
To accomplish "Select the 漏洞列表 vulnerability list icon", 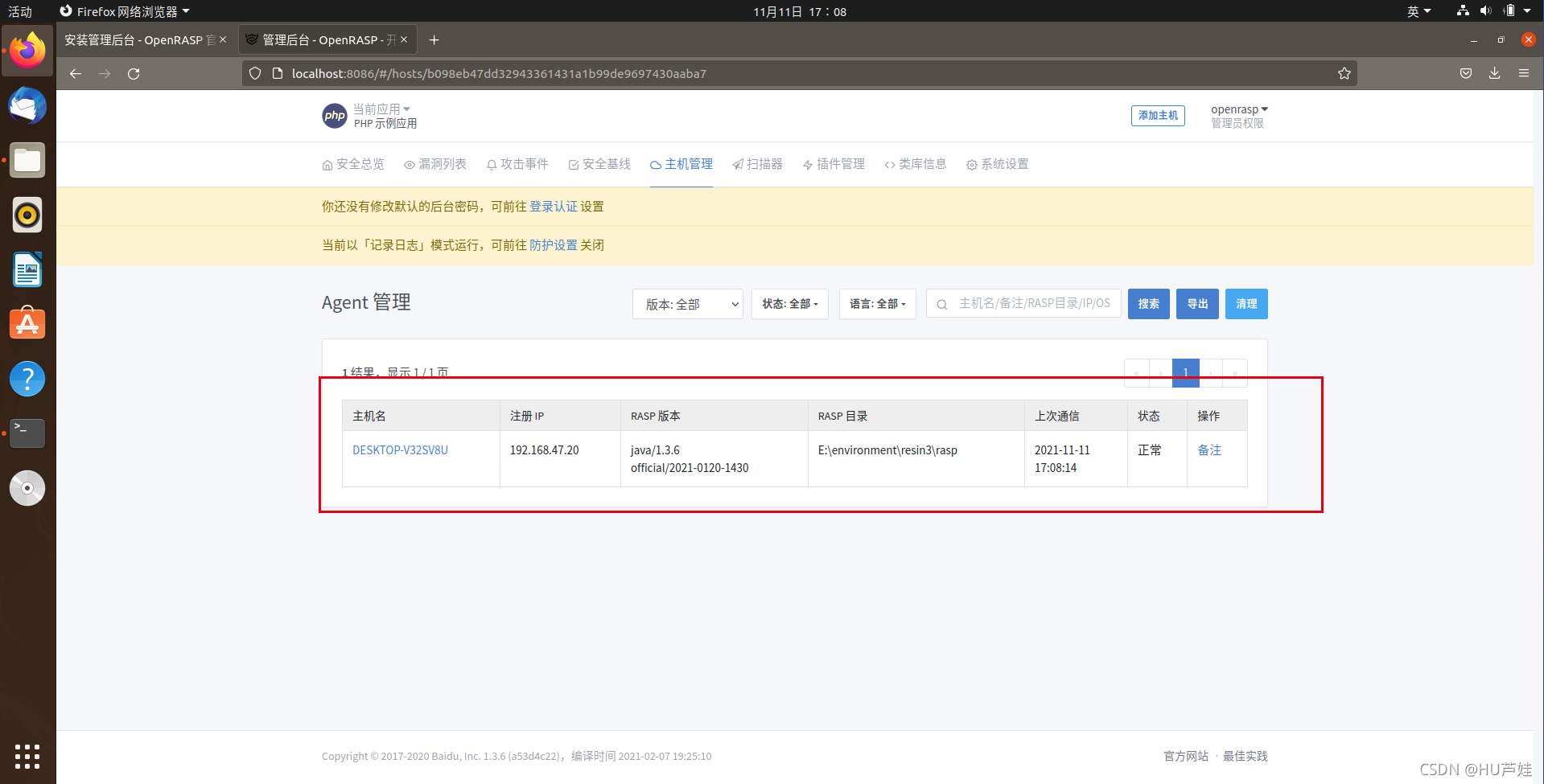I will [x=435, y=164].
